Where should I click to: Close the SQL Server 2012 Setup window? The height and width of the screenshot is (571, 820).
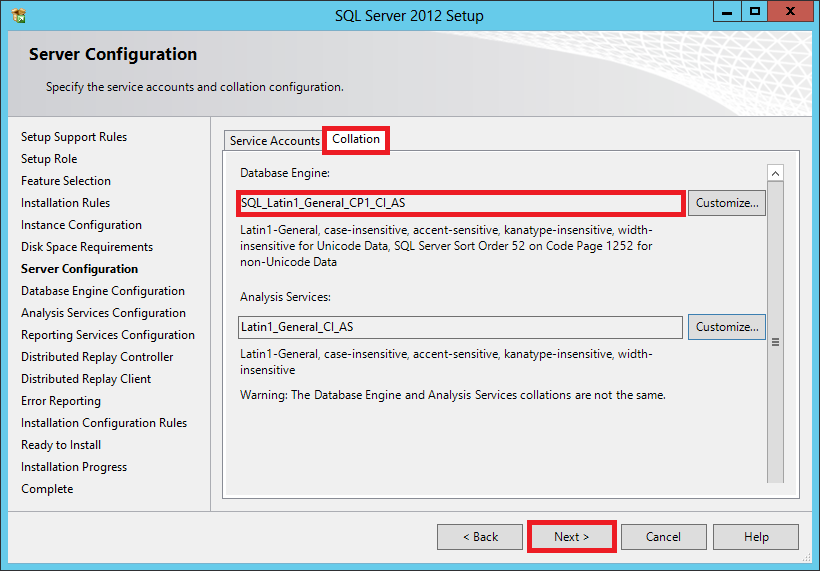791,12
